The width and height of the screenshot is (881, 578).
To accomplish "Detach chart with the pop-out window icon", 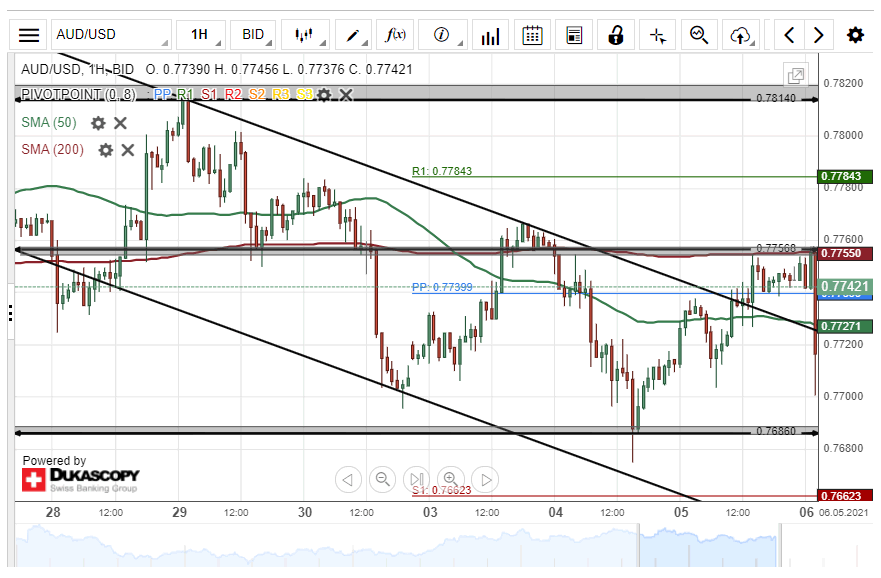I will click(x=796, y=75).
